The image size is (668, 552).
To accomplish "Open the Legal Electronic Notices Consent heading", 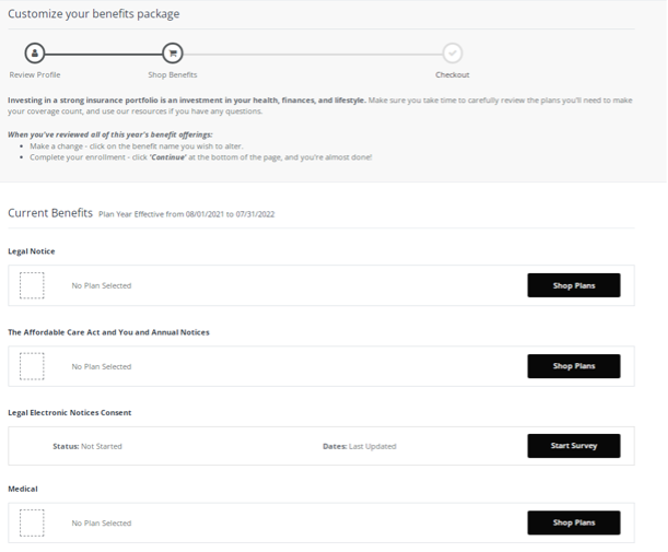I will (x=69, y=412).
